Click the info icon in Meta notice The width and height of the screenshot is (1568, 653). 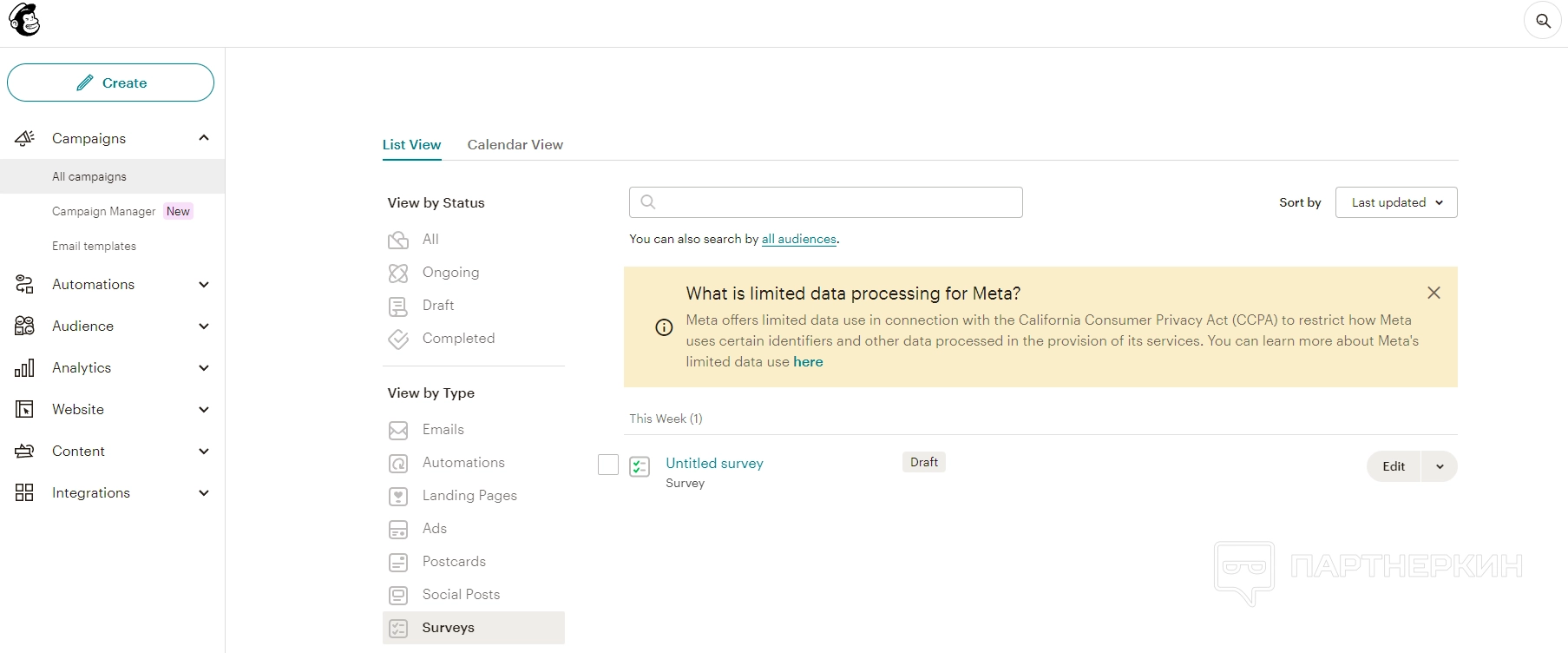664,327
